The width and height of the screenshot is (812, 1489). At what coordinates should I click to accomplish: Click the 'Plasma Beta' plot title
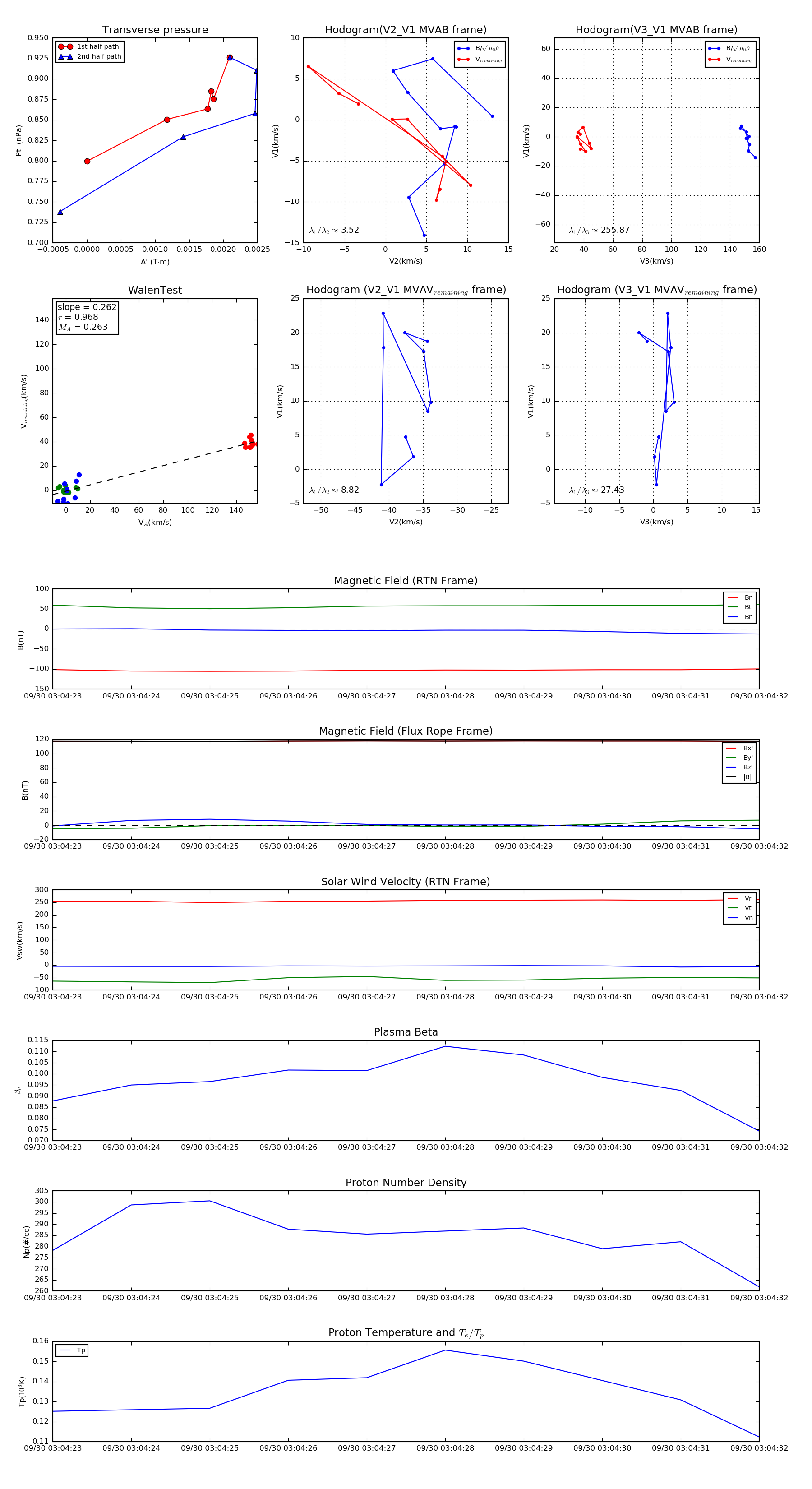tap(406, 1032)
